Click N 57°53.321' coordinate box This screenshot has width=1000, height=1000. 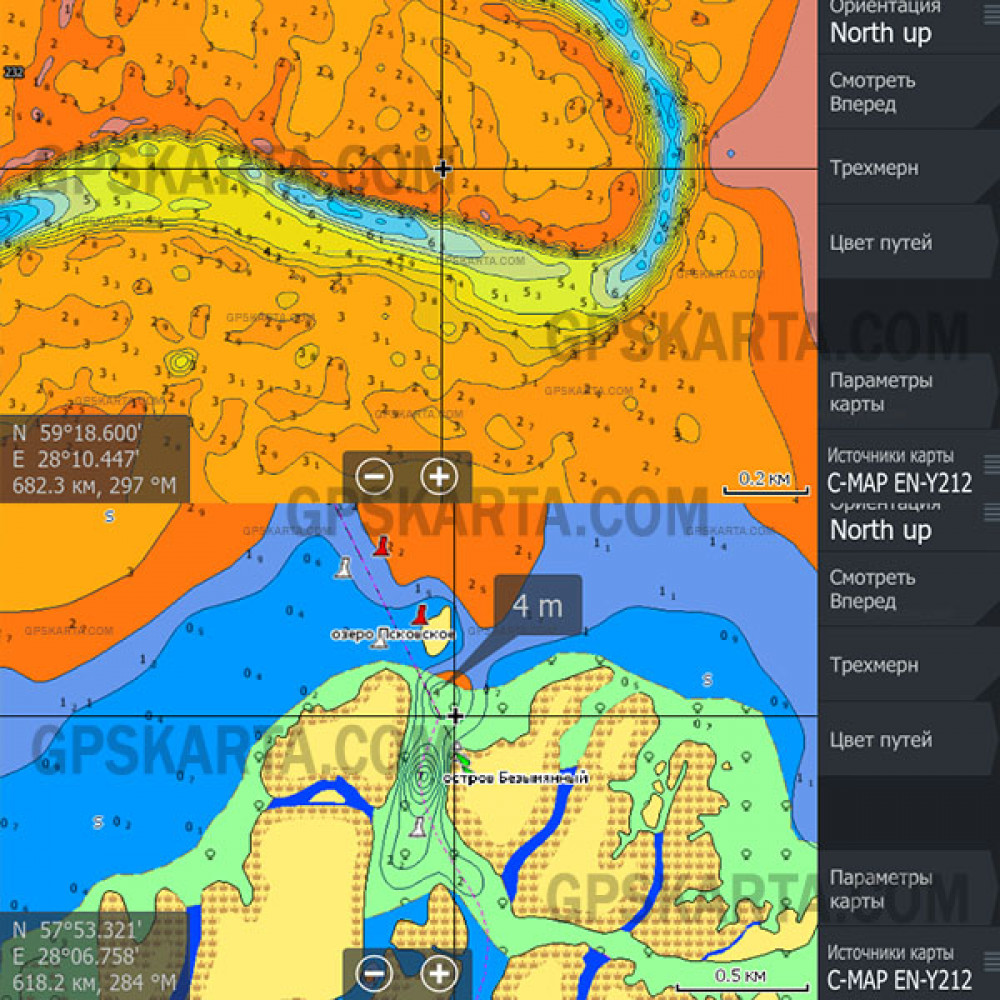tap(95, 956)
